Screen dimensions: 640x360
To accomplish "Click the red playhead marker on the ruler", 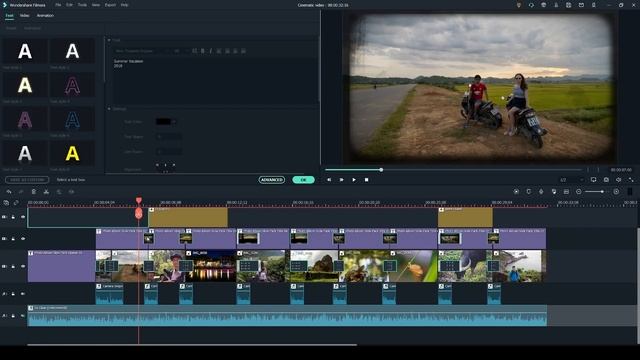I will point(139,200).
